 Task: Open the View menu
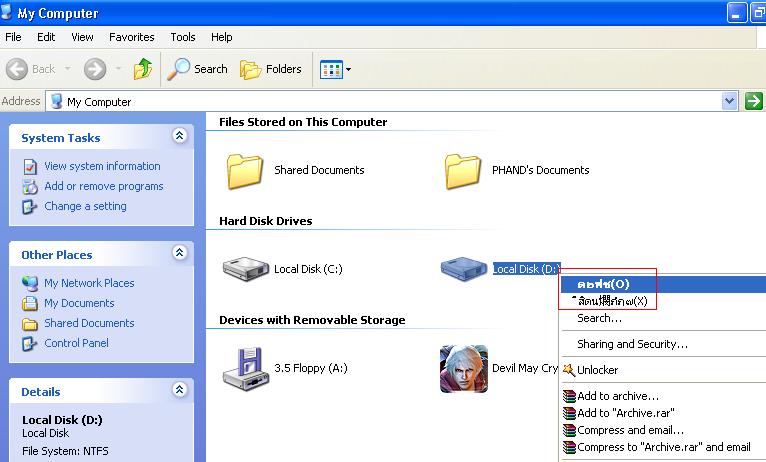82,37
